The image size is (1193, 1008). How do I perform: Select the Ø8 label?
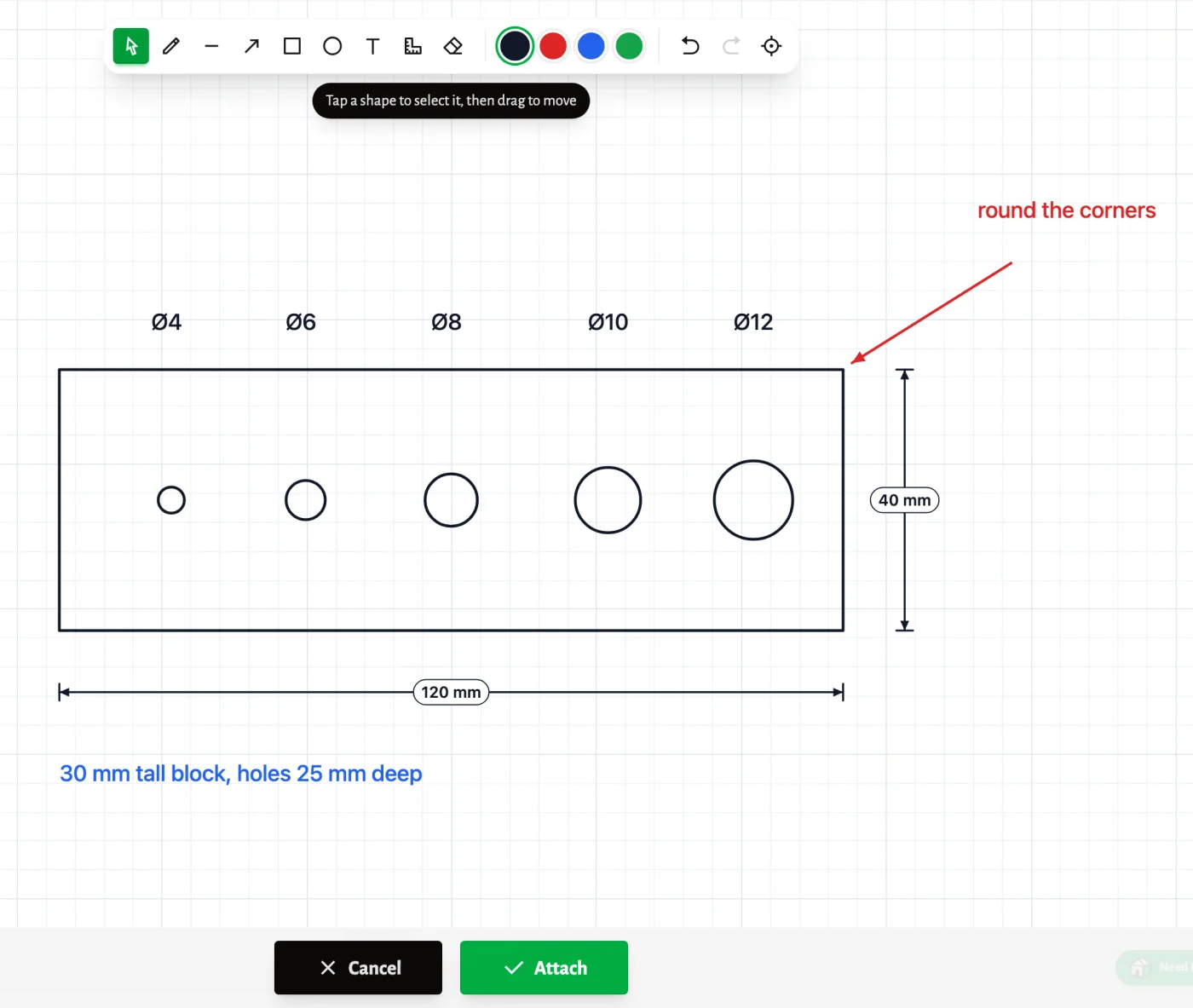447,322
